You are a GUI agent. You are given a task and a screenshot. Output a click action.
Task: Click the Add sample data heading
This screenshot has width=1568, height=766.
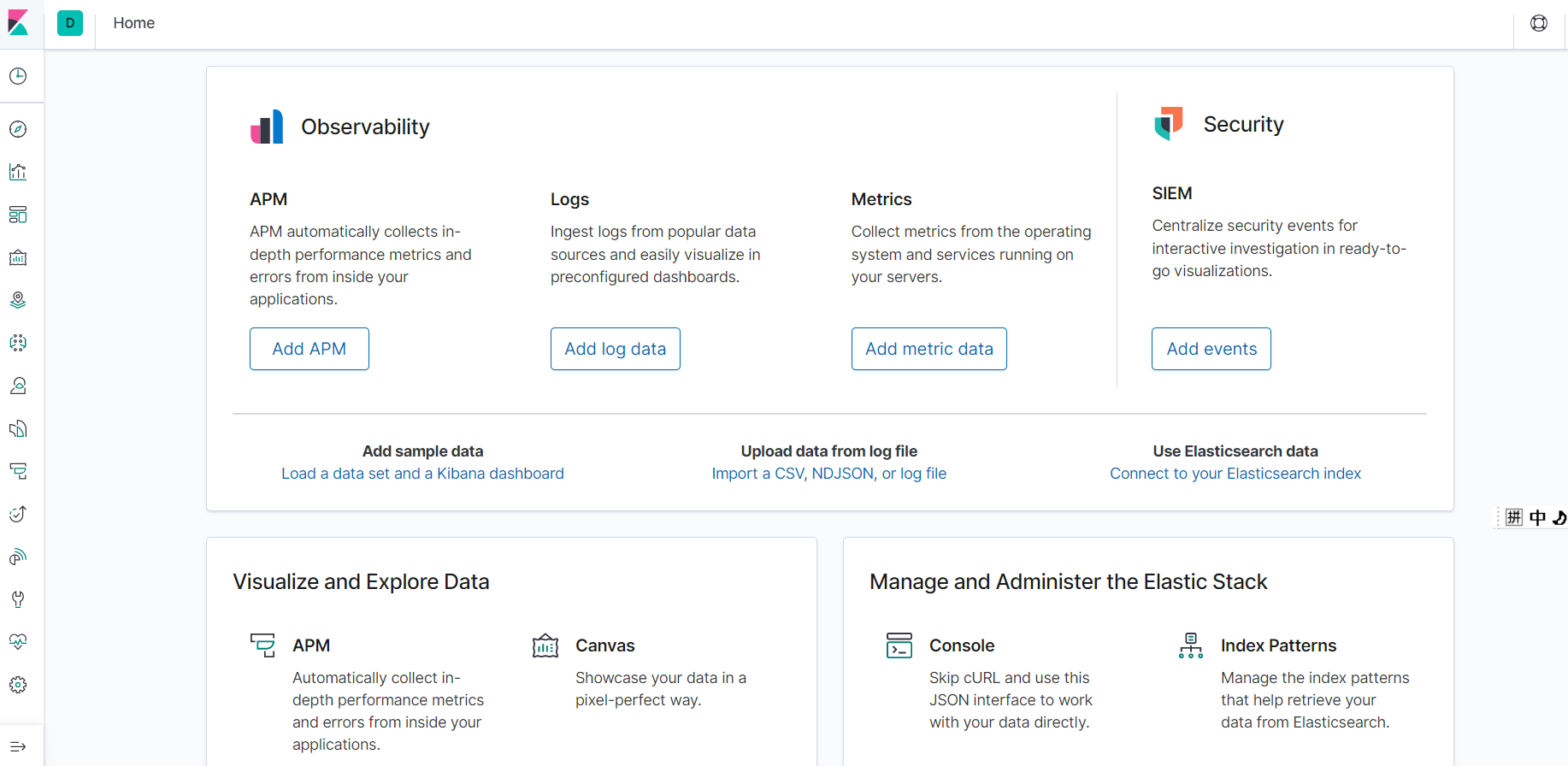coord(422,451)
